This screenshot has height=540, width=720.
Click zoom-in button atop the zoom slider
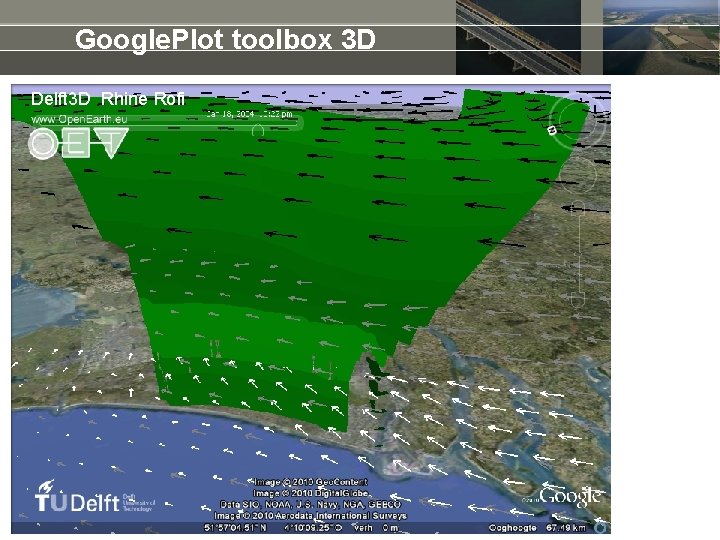pyautogui.click(x=579, y=208)
